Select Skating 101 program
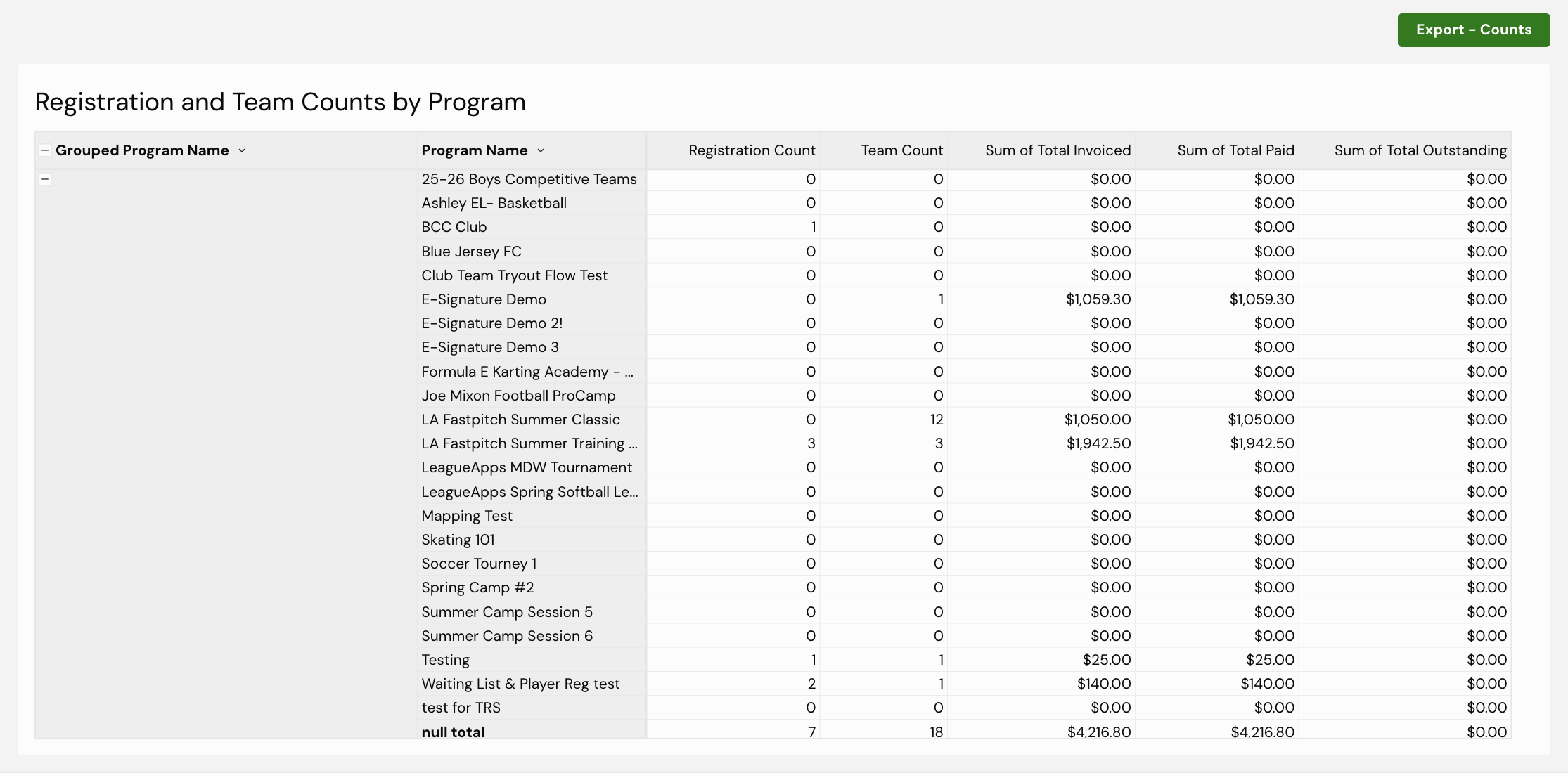This screenshot has height=773, width=1568. 458,540
